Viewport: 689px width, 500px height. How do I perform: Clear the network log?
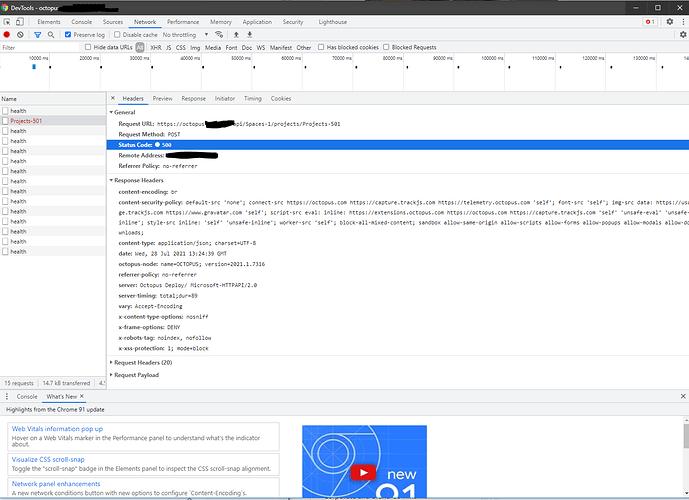(x=20, y=34)
